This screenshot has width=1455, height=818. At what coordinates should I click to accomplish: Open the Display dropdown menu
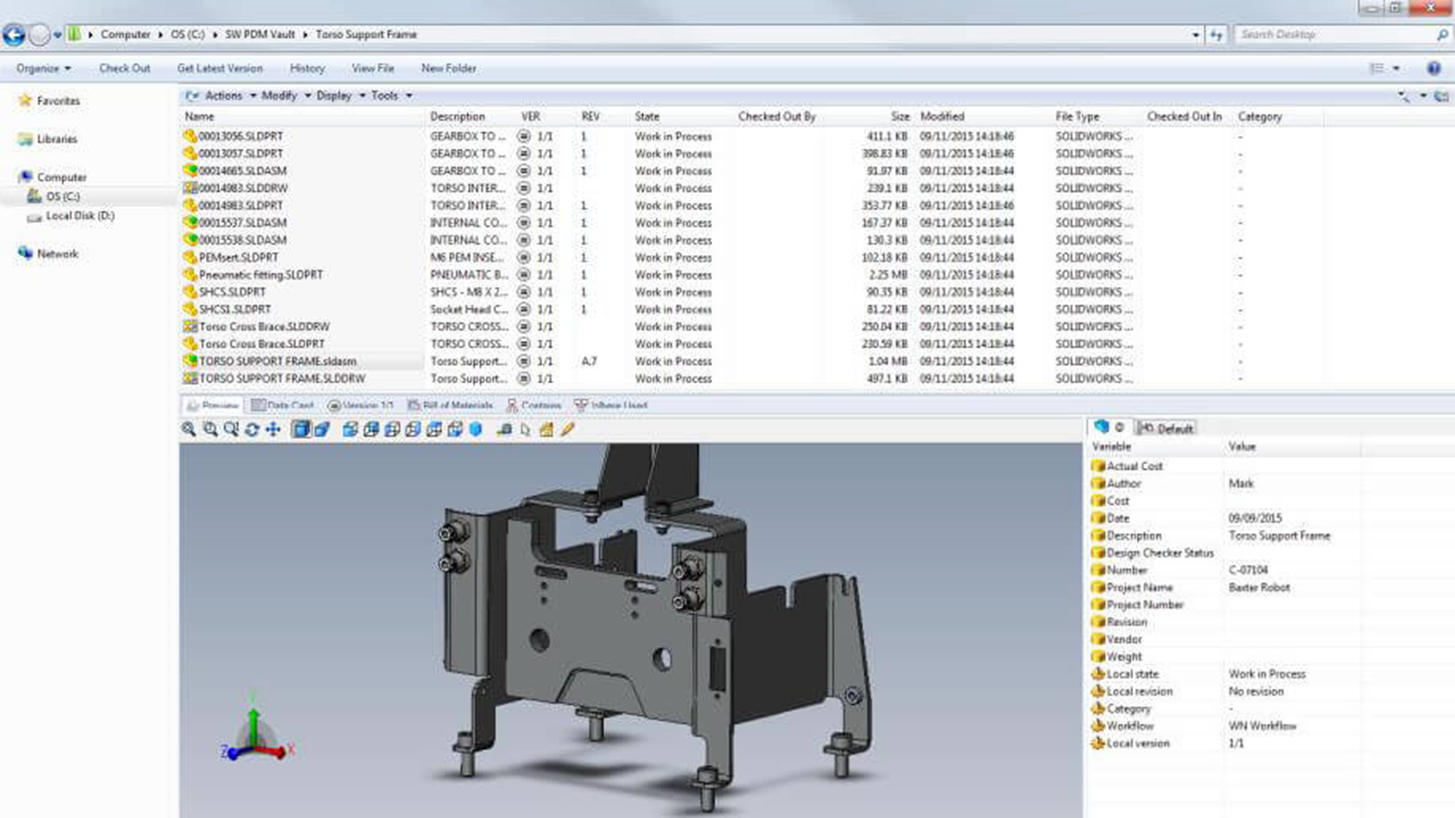tap(336, 96)
